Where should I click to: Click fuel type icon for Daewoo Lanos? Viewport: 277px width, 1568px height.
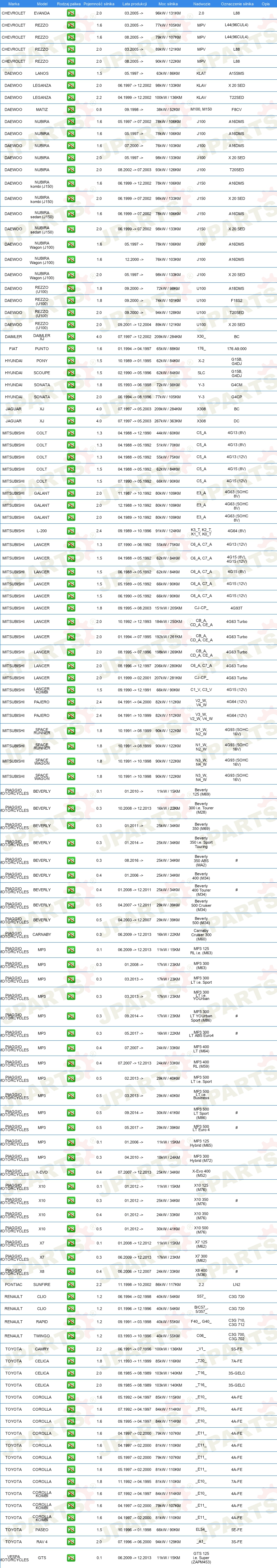click(70, 73)
